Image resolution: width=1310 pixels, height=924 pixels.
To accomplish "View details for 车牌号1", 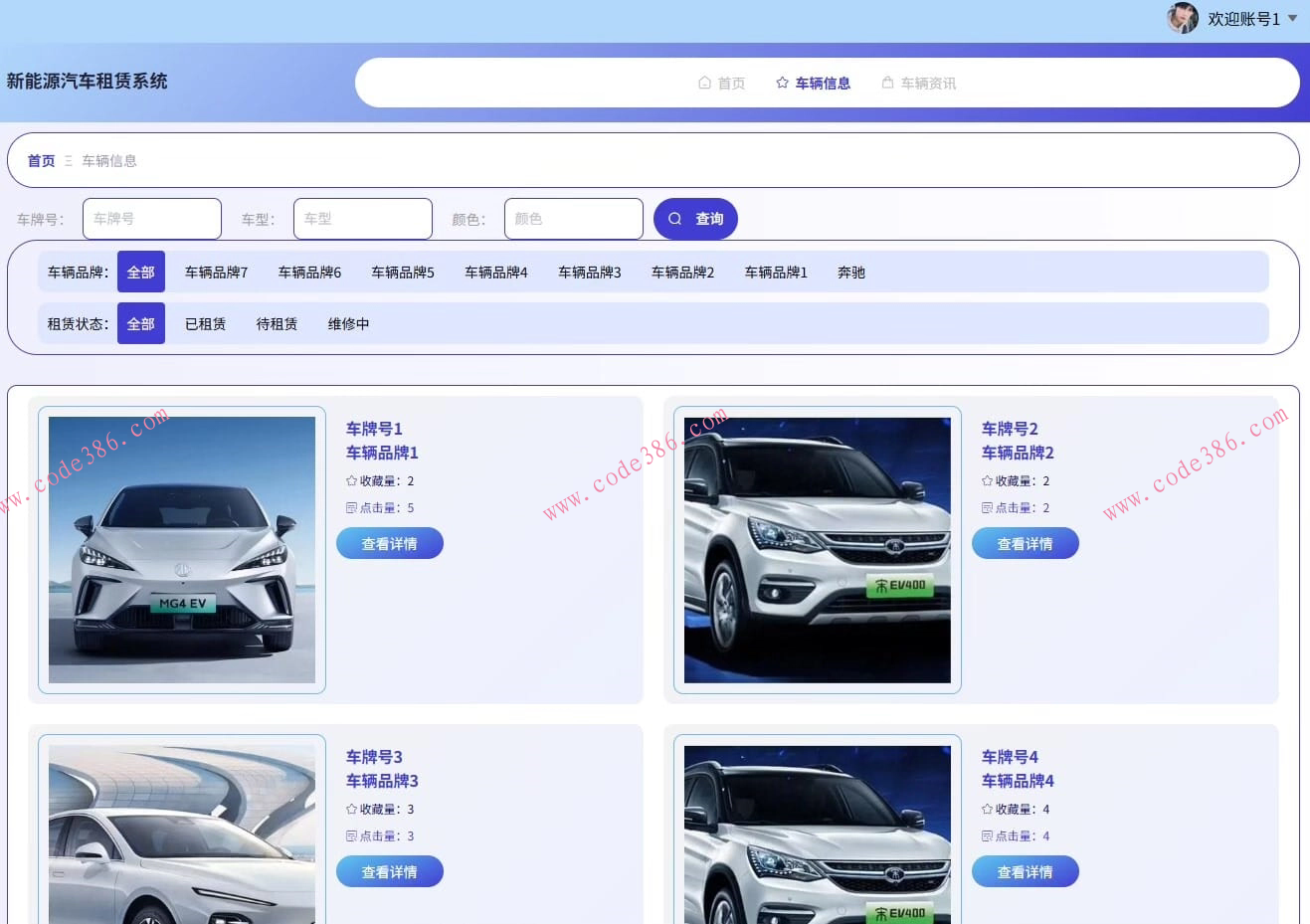I will click(390, 544).
